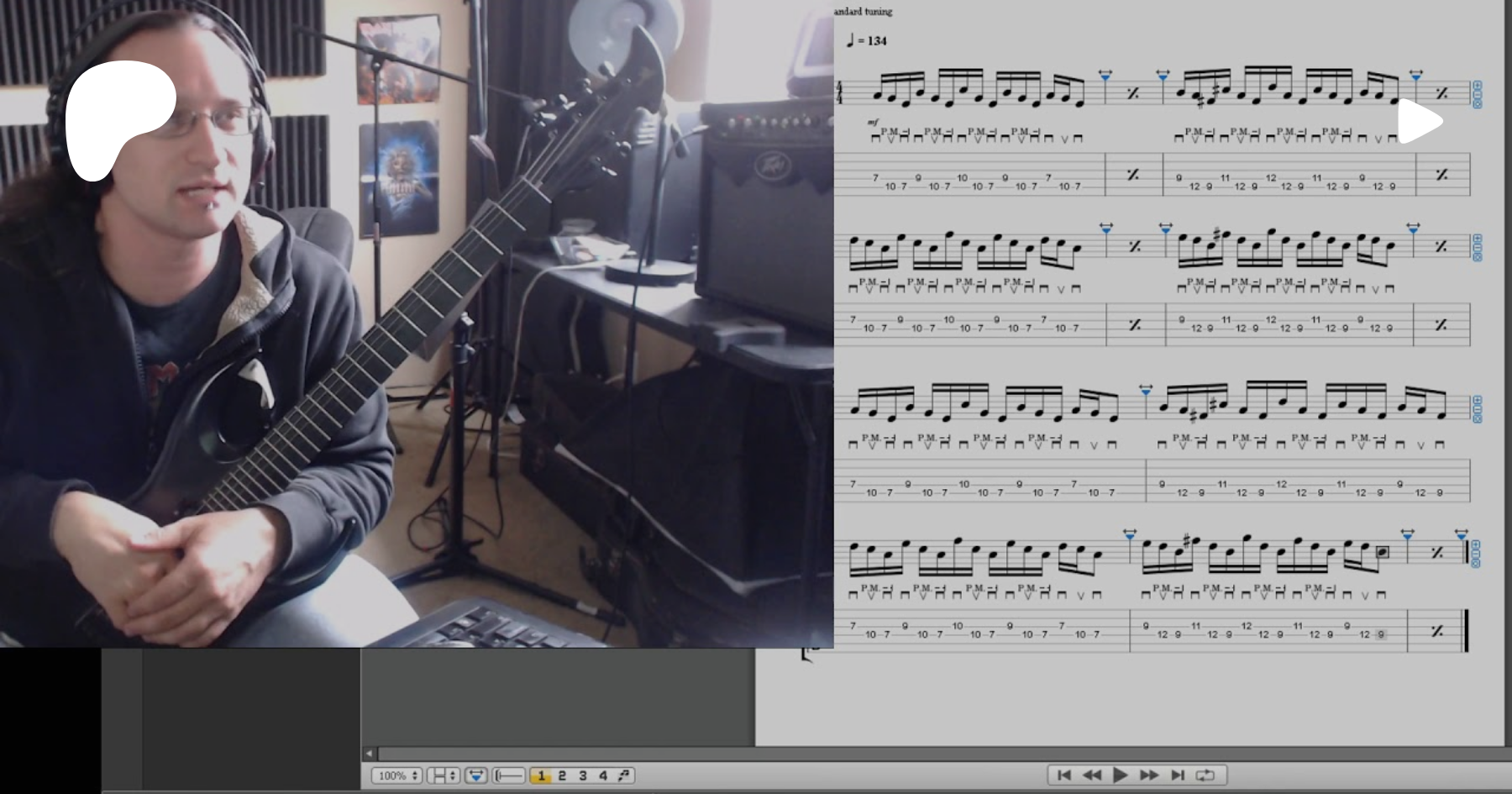Toggle multi-voice edit note icon
Image resolution: width=1512 pixels, height=794 pixels.
[624, 776]
